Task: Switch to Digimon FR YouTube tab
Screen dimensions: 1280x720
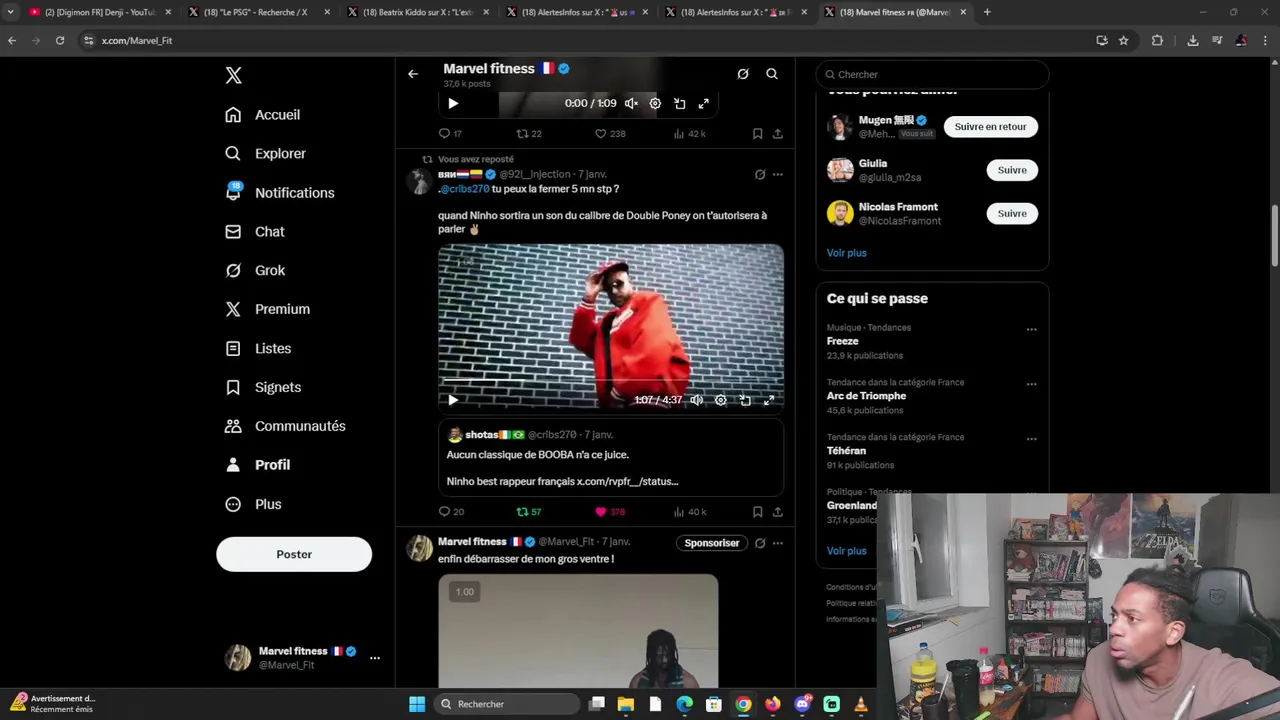Action: (100, 12)
